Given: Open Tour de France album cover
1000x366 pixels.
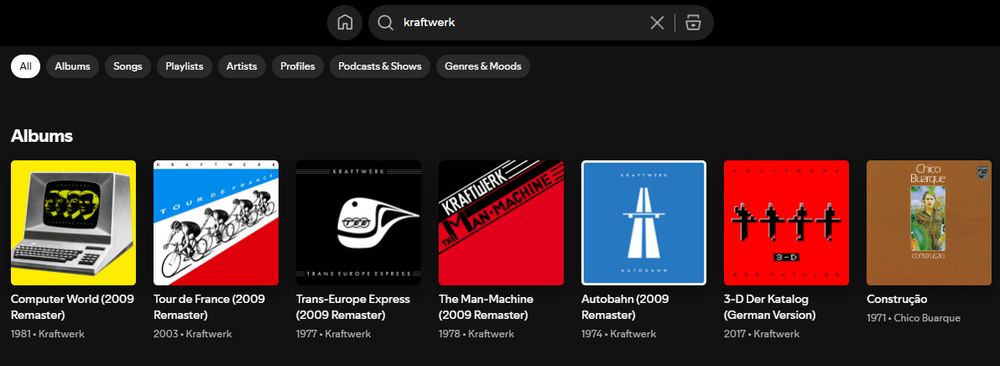Looking at the screenshot, I should click(x=216, y=223).
